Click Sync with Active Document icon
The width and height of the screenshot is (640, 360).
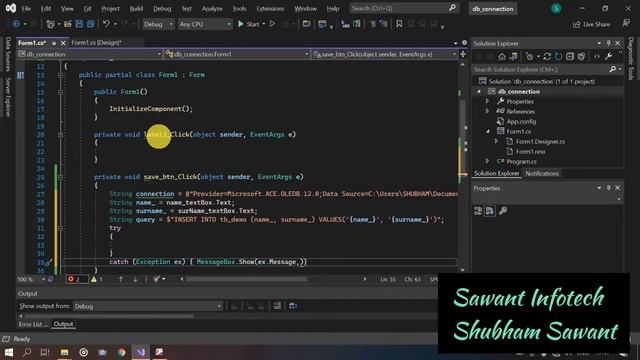click(x=547, y=56)
